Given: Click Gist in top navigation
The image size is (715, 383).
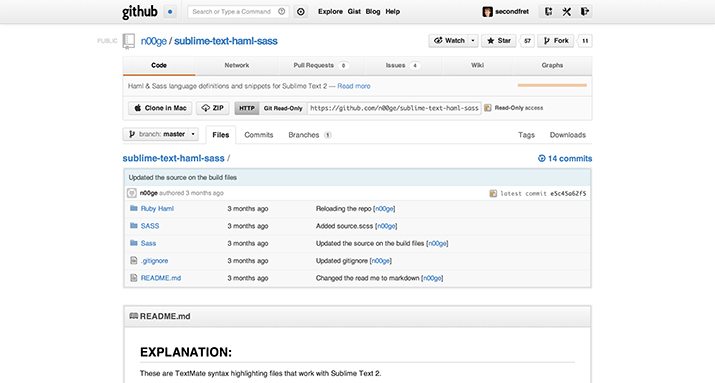Looking at the screenshot, I should pyautogui.click(x=354, y=12).
